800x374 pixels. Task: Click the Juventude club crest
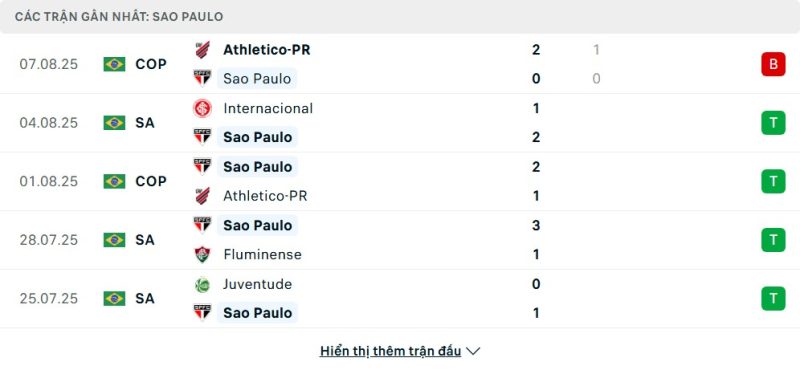[x=203, y=284]
